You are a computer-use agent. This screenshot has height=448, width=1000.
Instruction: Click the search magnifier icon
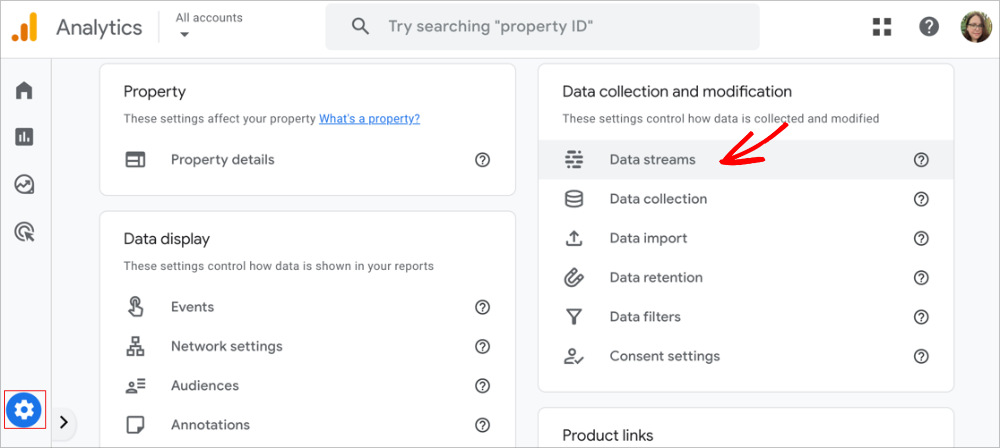pyautogui.click(x=360, y=27)
